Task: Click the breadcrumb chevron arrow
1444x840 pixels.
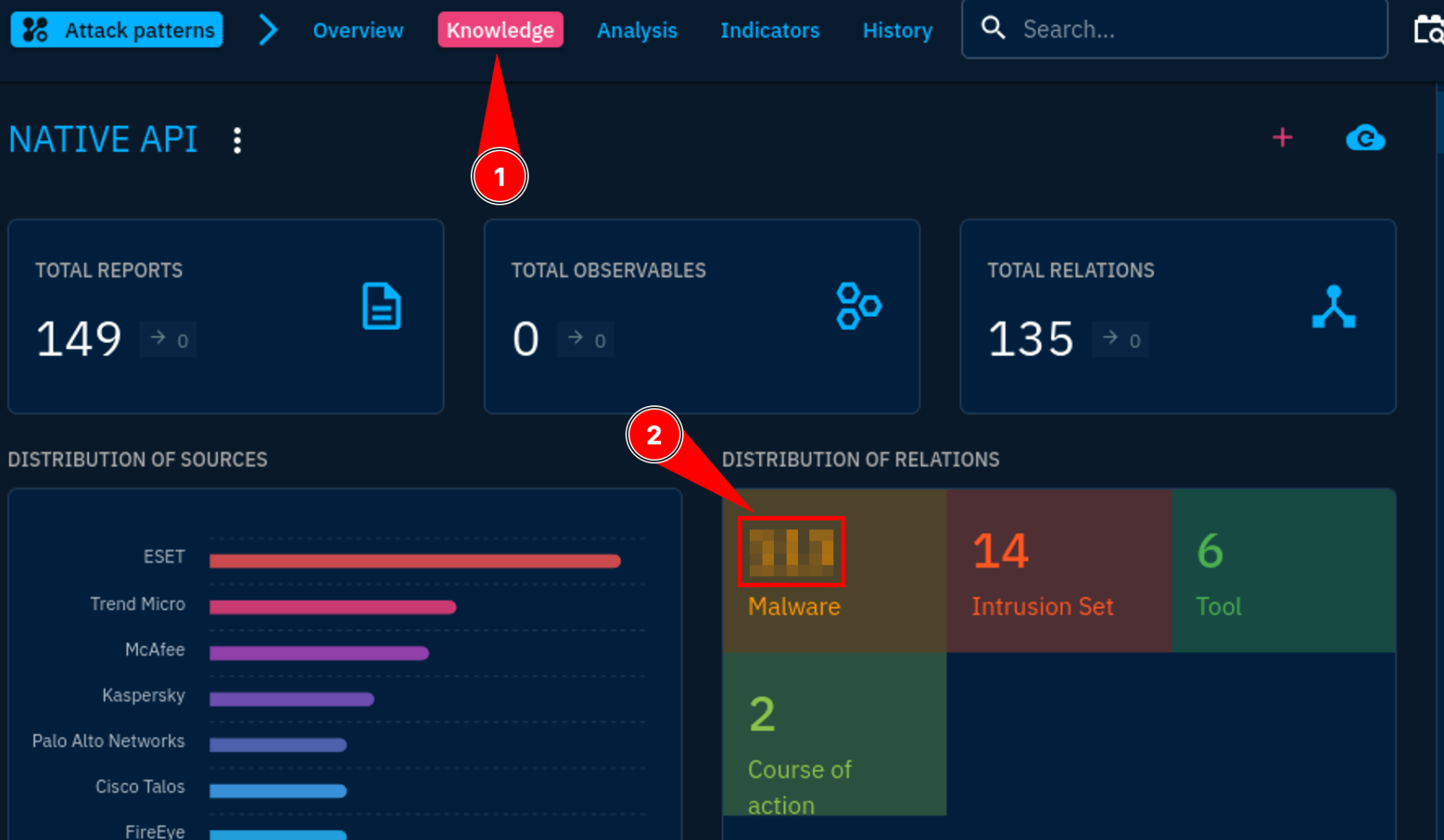Action: (268, 30)
